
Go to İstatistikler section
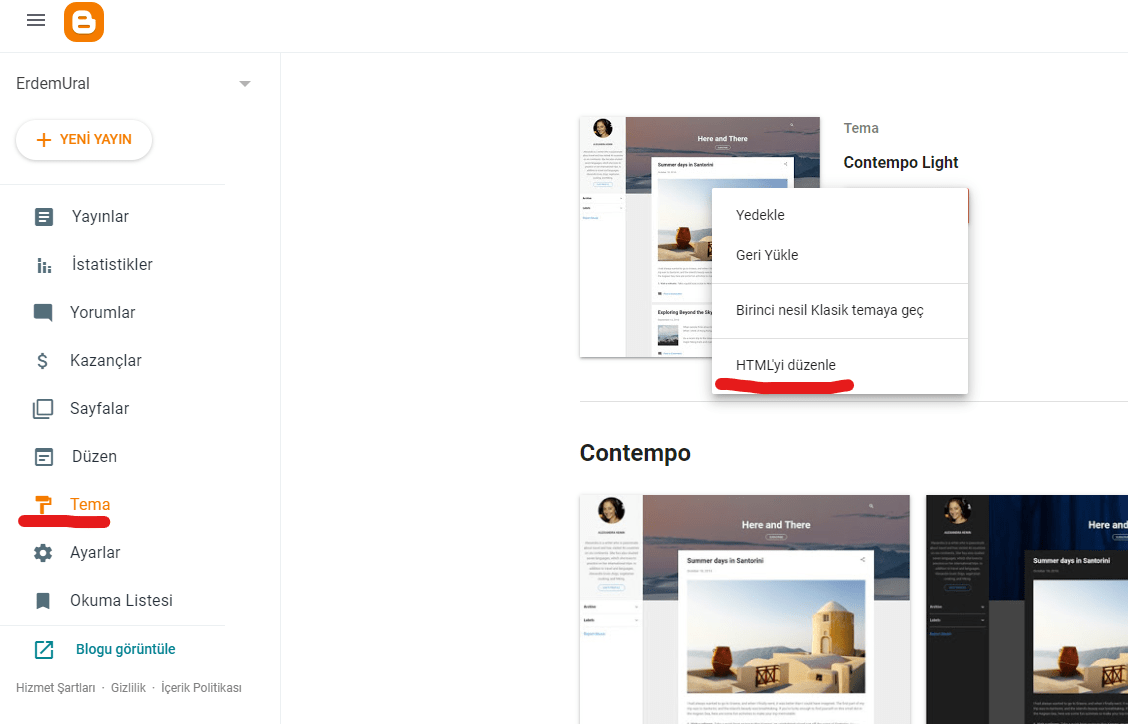pyautogui.click(x=112, y=265)
